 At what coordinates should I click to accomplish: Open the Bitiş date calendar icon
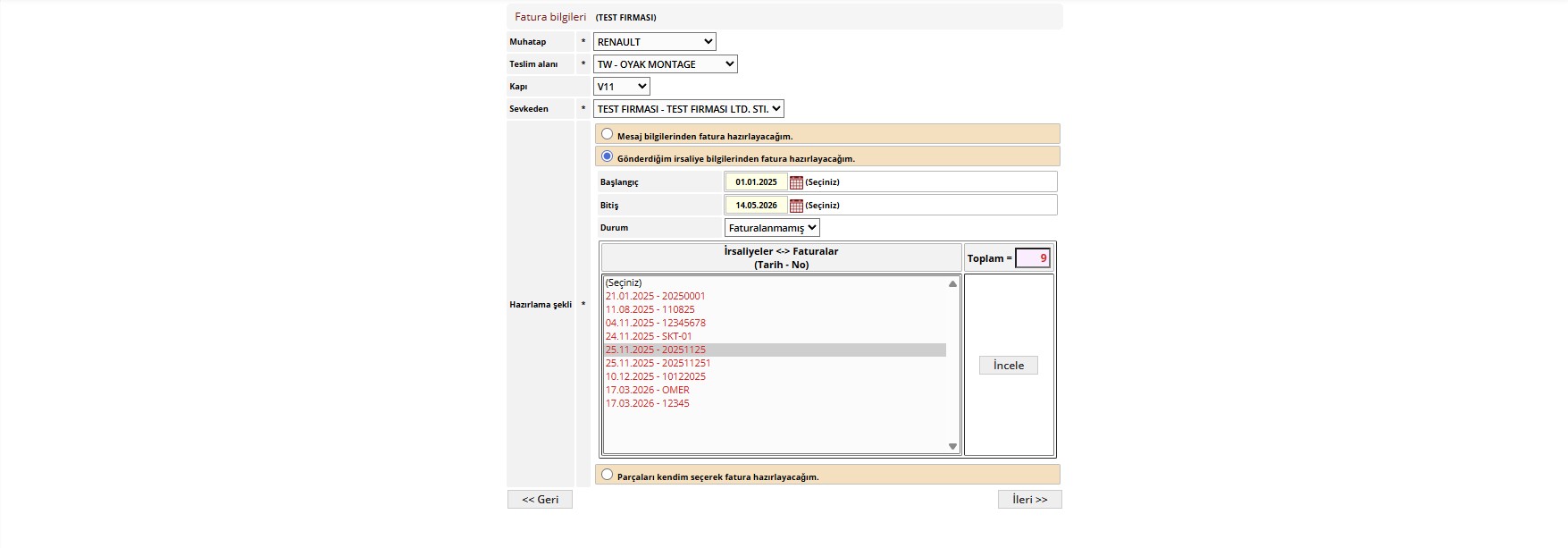796,206
